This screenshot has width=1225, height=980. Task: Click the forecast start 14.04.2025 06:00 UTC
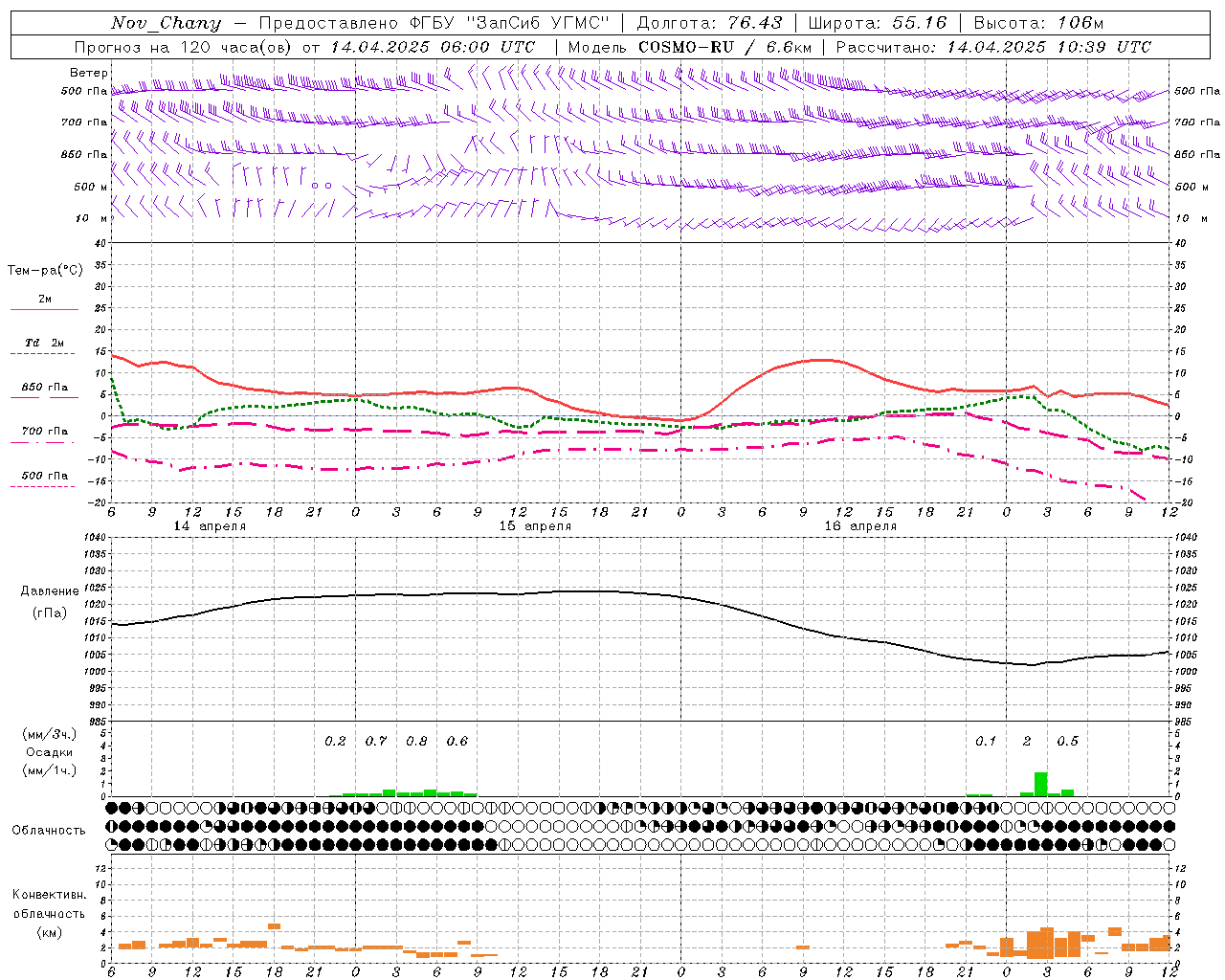(433, 47)
